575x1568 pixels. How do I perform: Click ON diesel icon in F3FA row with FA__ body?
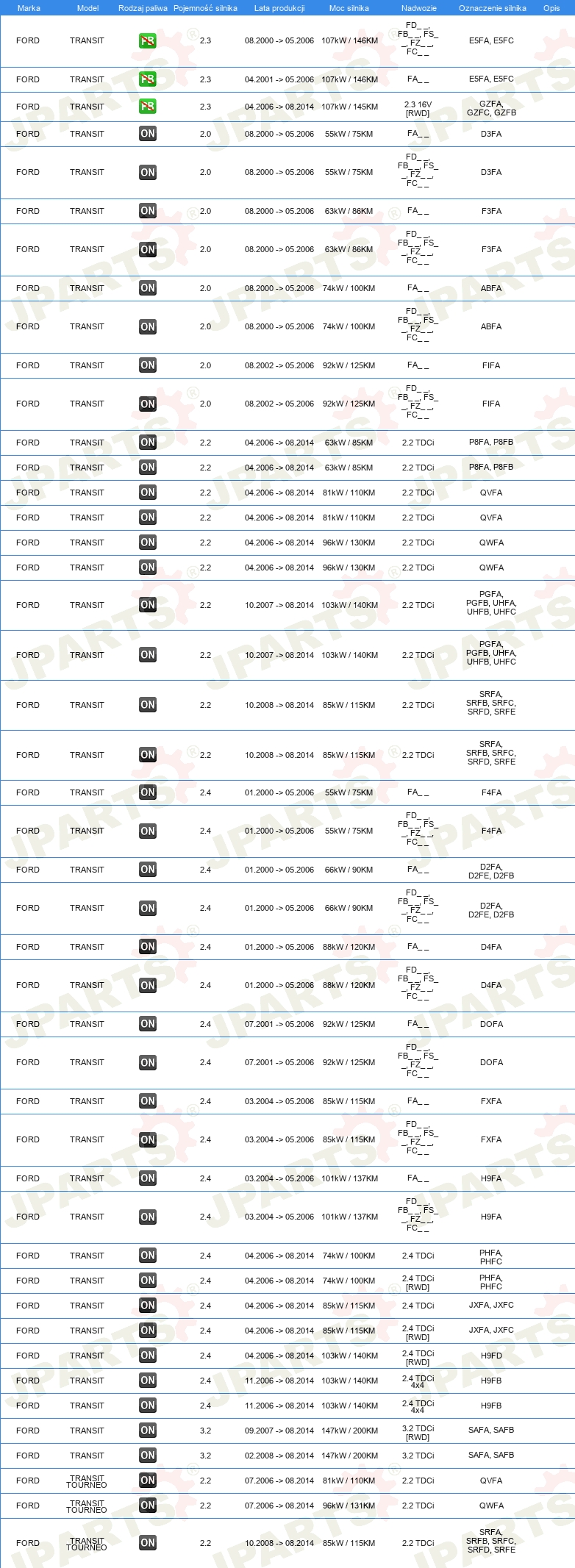(x=148, y=211)
